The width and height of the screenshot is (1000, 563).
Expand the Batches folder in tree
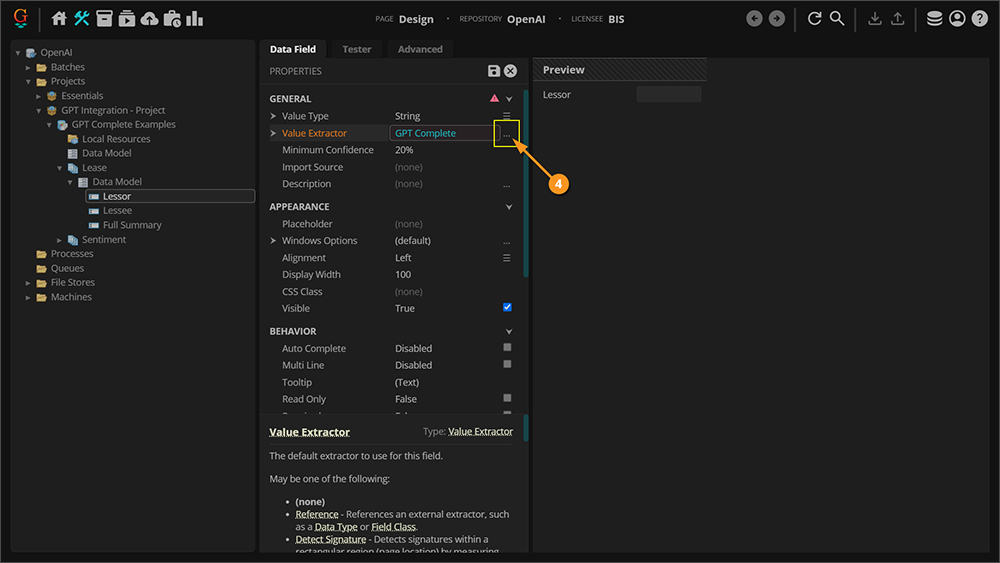pyautogui.click(x=29, y=67)
